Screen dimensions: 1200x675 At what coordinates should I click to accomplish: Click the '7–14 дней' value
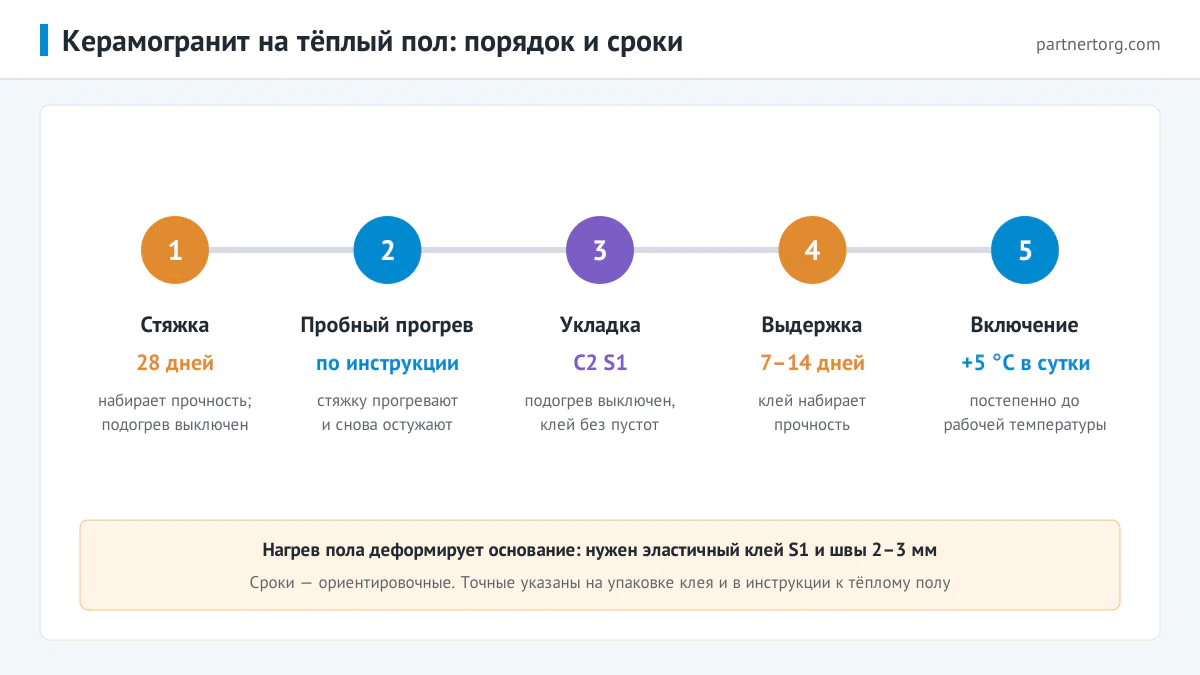812,363
